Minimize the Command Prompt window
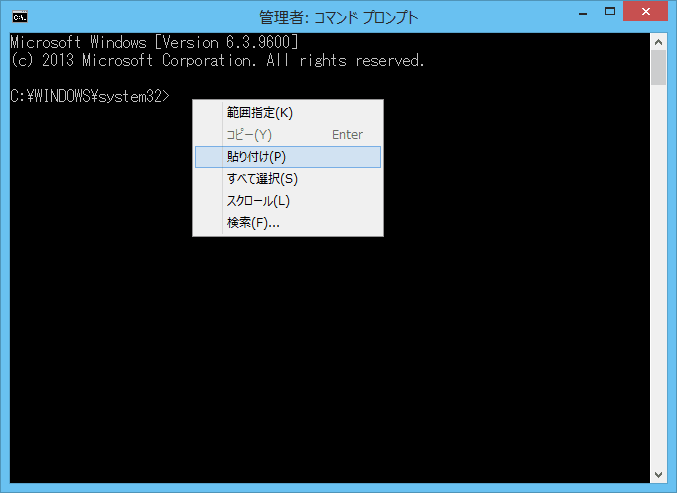The image size is (677, 493). point(583,13)
